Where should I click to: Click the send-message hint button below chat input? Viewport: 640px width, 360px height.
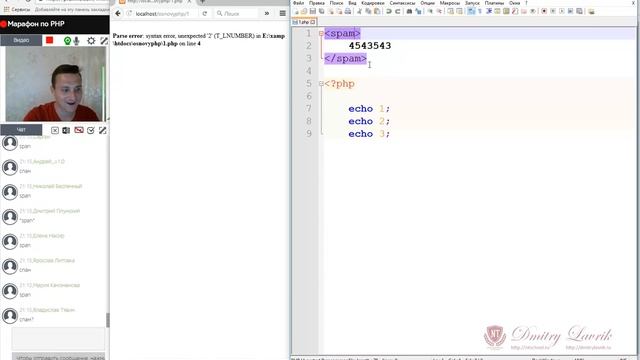58,357
